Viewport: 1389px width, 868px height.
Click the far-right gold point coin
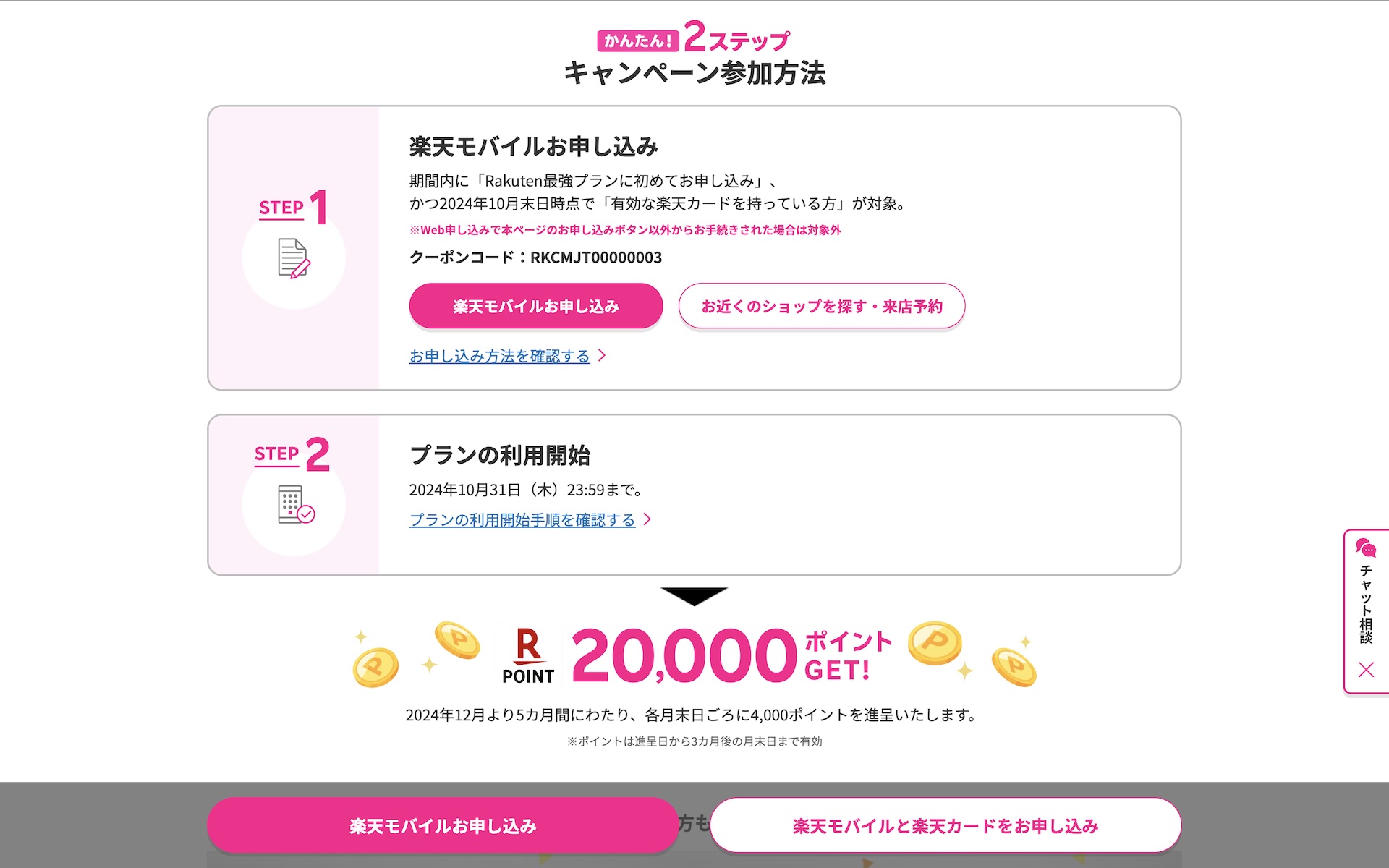(1014, 667)
